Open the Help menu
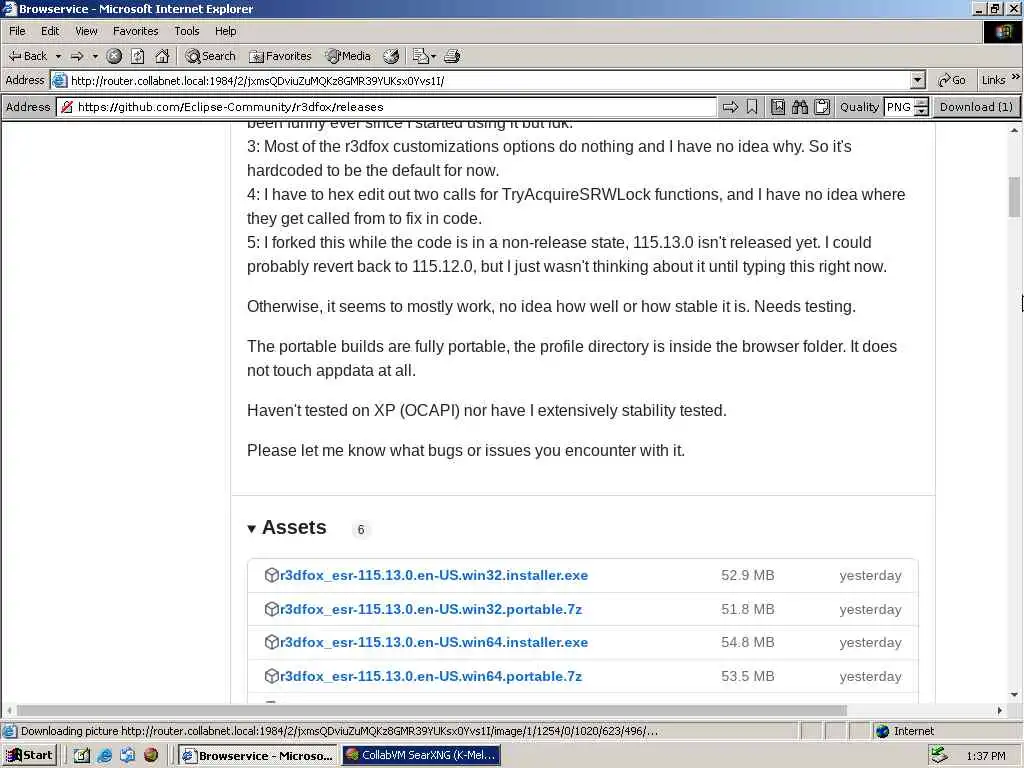 click(x=225, y=31)
